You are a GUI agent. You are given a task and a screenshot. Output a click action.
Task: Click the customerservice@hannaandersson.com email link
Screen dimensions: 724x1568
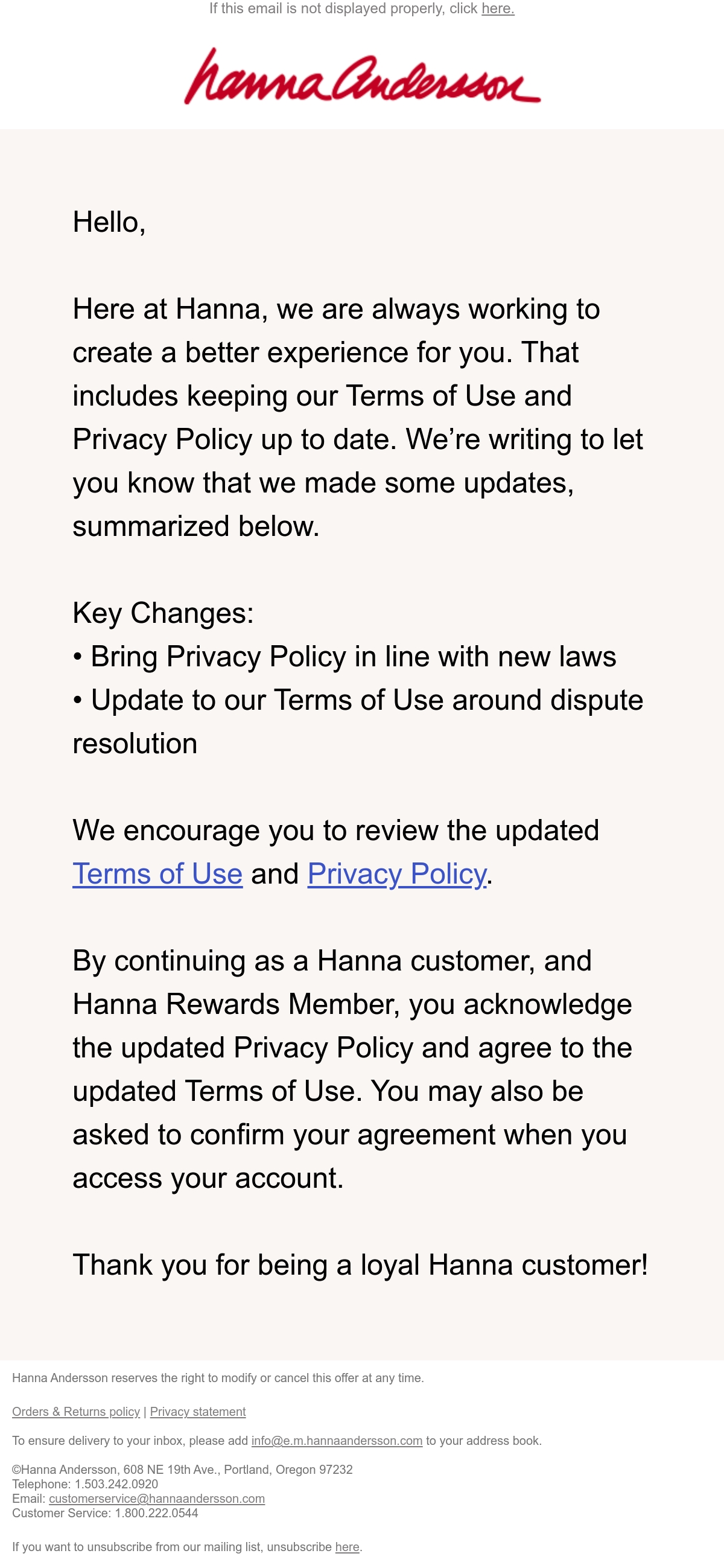[157, 1499]
